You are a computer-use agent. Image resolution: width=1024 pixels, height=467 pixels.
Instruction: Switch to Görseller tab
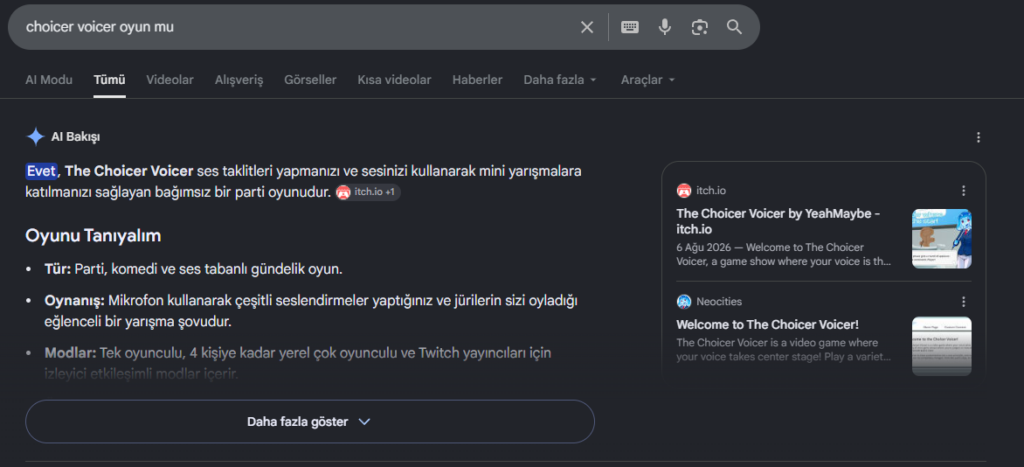pyautogui.click(x=310, y=80)
